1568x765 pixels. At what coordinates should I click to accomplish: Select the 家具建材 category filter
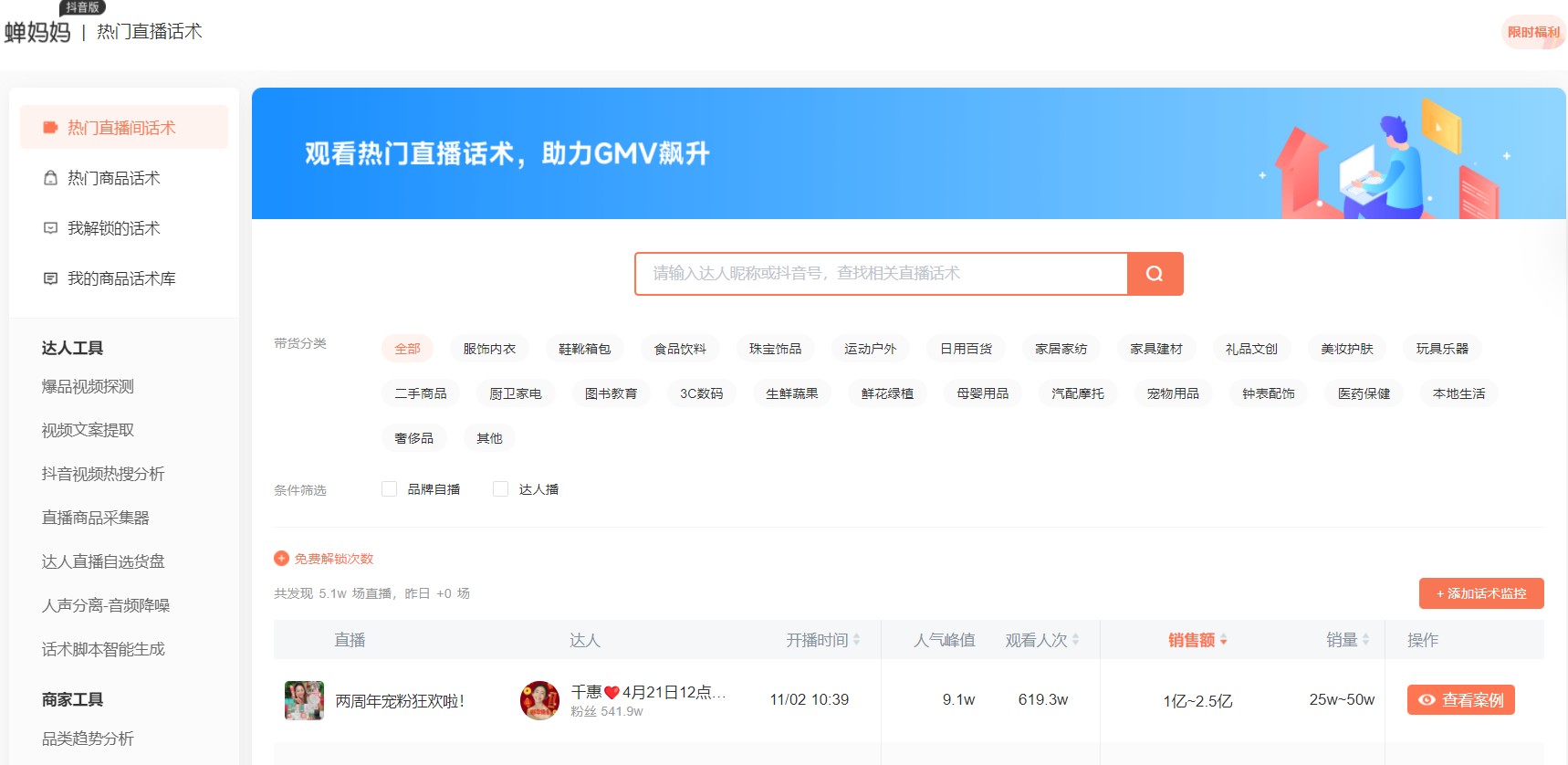tap(1155, 349)
